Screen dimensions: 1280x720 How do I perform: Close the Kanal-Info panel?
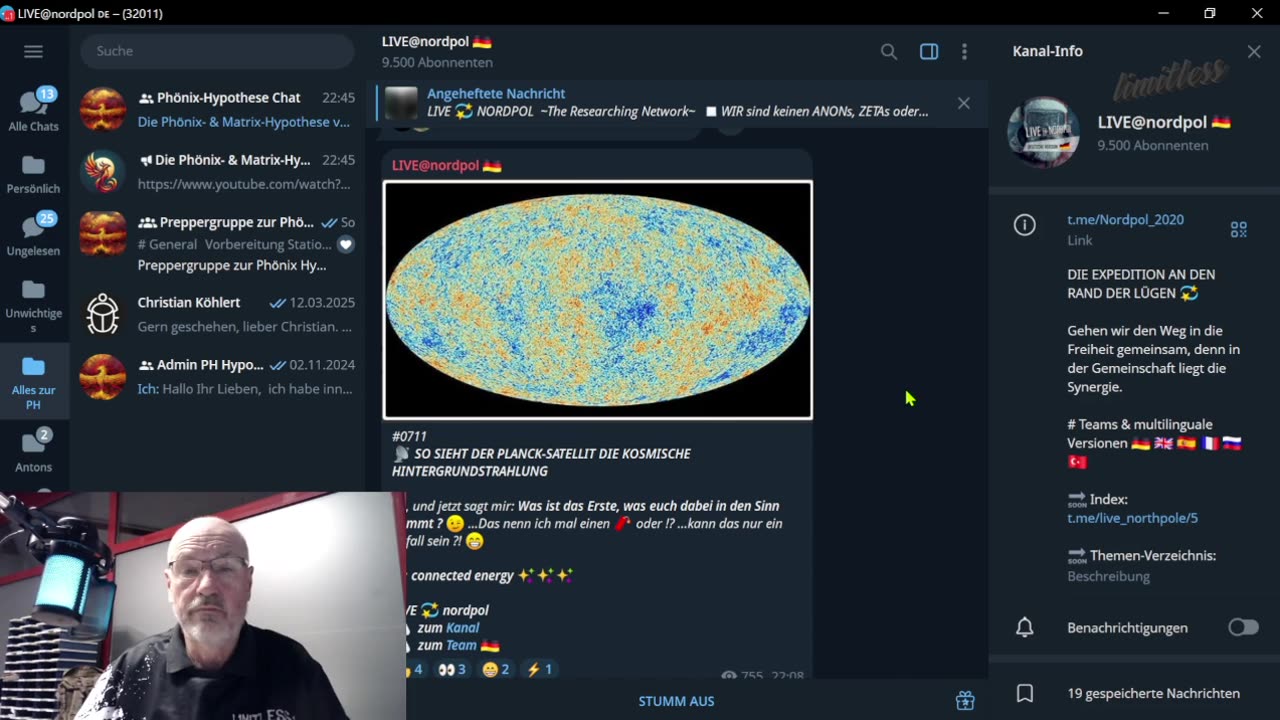coord(1254,51)
